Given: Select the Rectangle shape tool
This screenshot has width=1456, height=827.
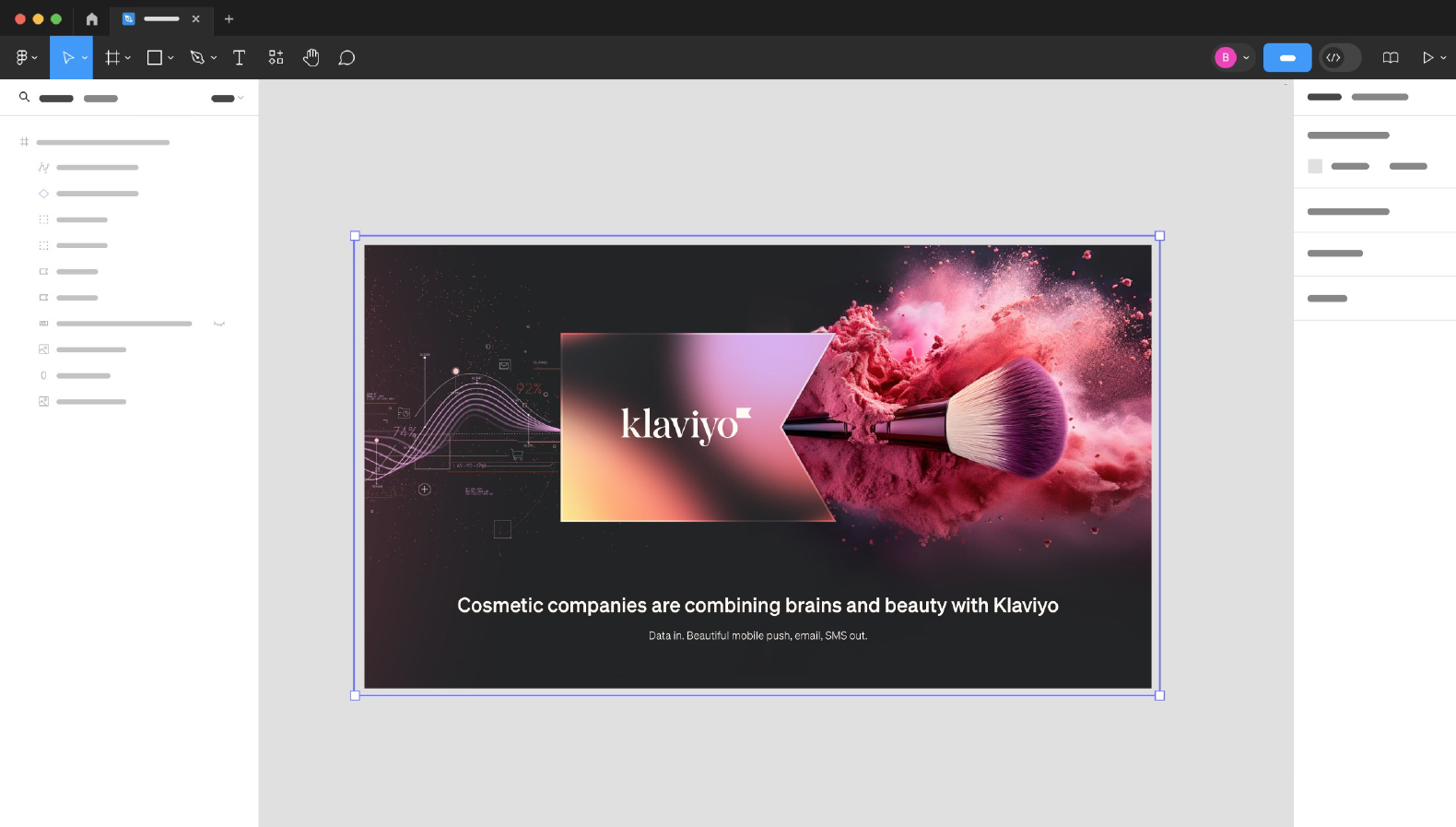Looking at the screenshot, I should point(155,57).
